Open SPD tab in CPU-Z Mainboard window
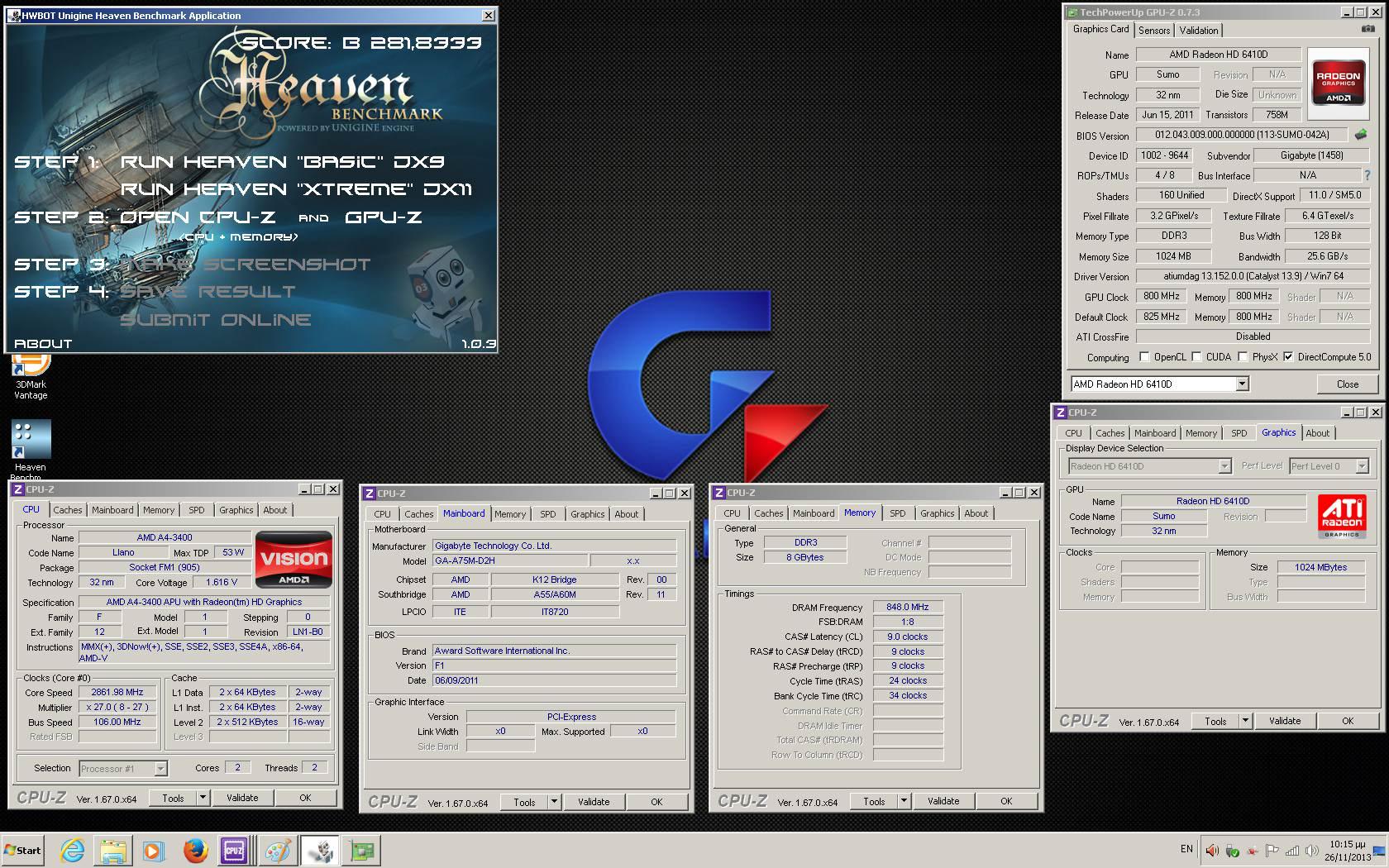The width and height of the screenshot is (1389, 868). 547,514
